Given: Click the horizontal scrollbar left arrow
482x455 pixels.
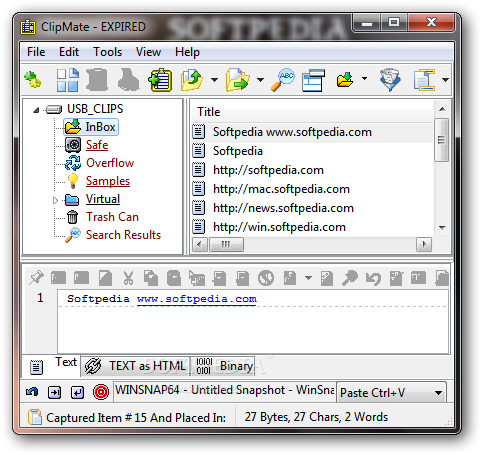Looking at the screenshot, I should (200, 245).
